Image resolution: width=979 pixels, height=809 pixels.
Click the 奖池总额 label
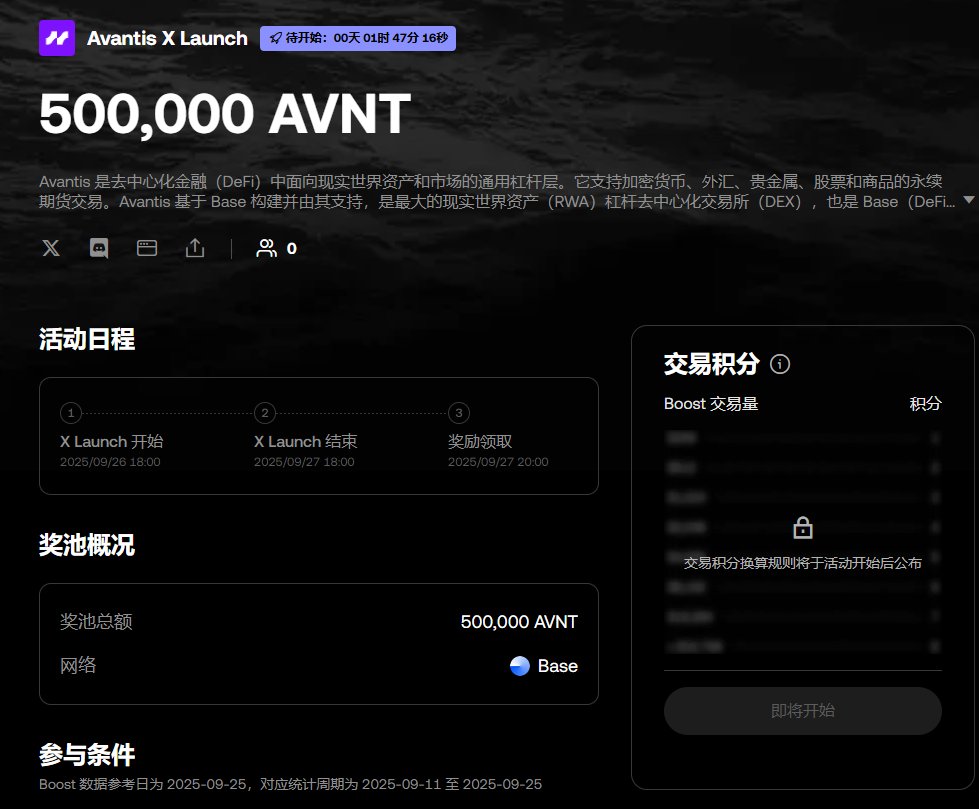[96, 622]
